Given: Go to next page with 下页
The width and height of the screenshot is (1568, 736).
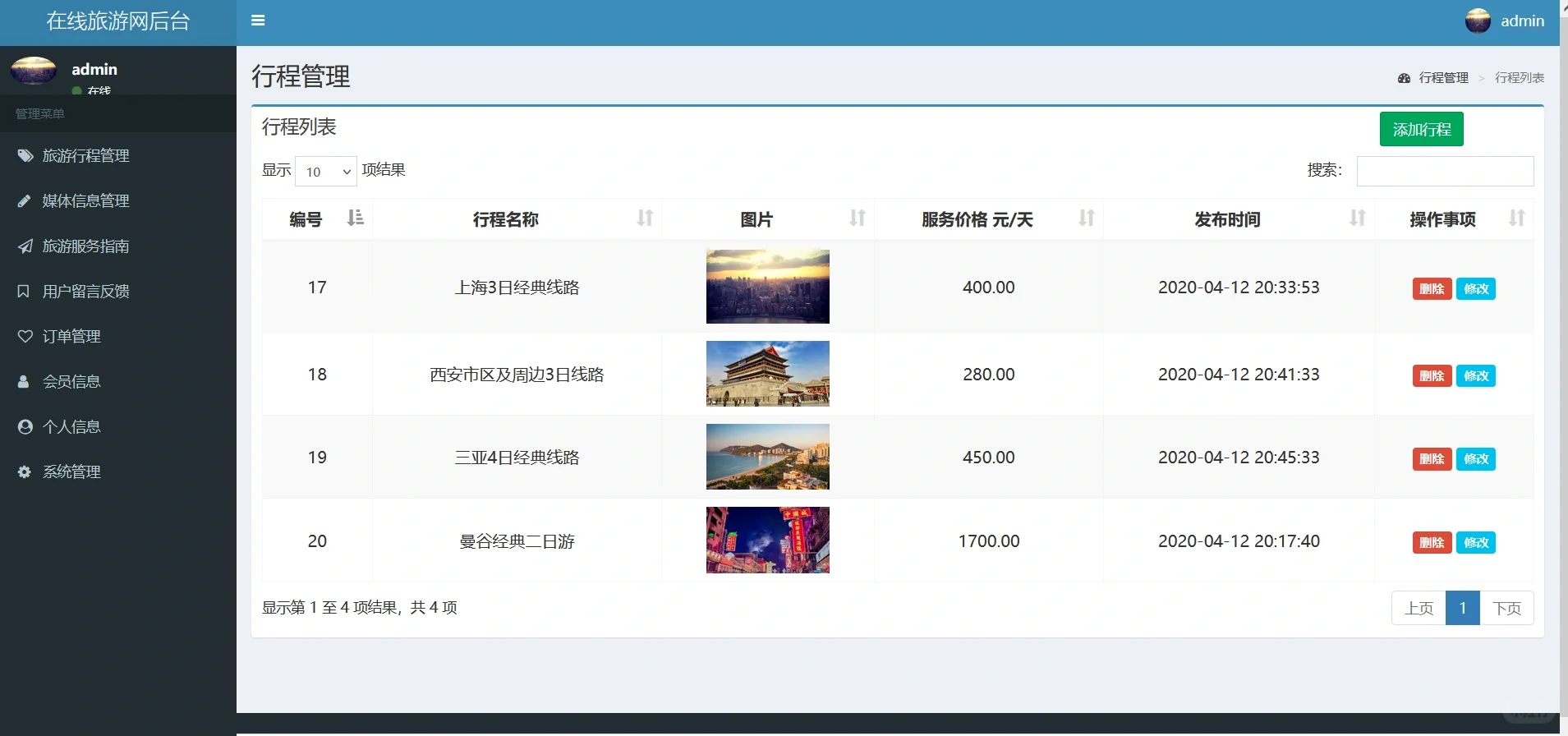Looking at the screenshot, I should [1506, 608].
